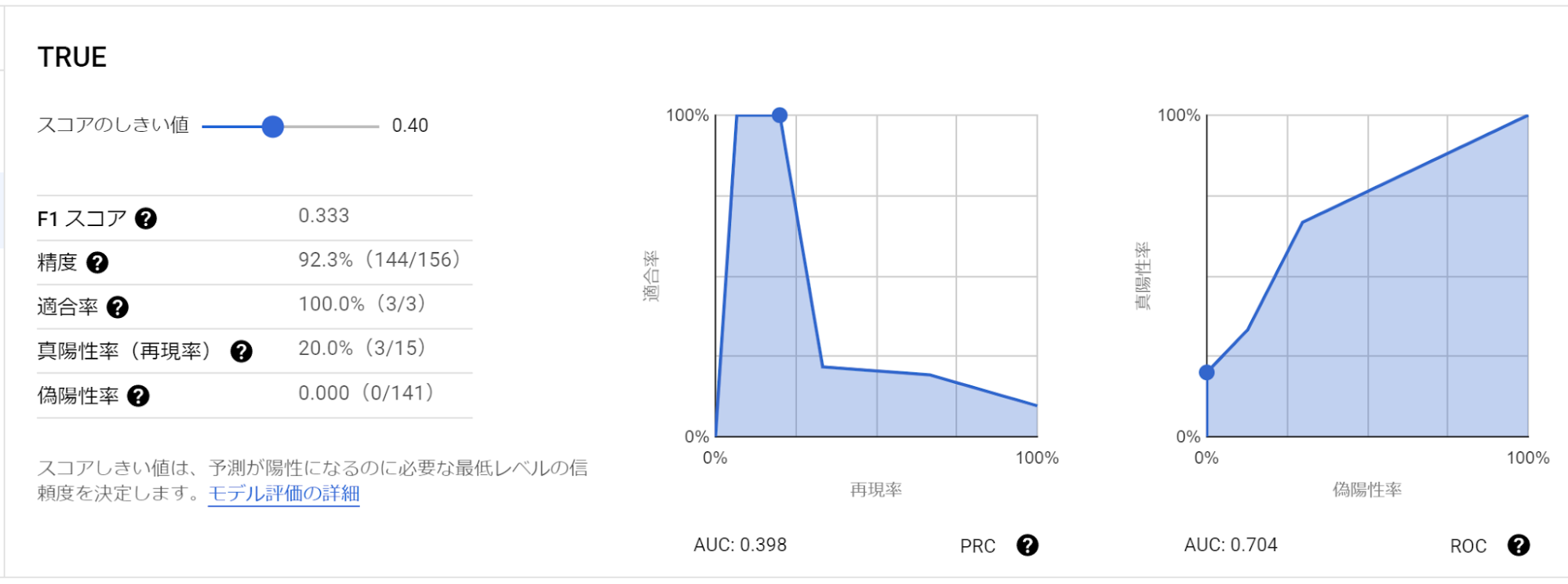Open the PRC chart help icon
Screen dimensions: 1568x584
[1028, 545]
